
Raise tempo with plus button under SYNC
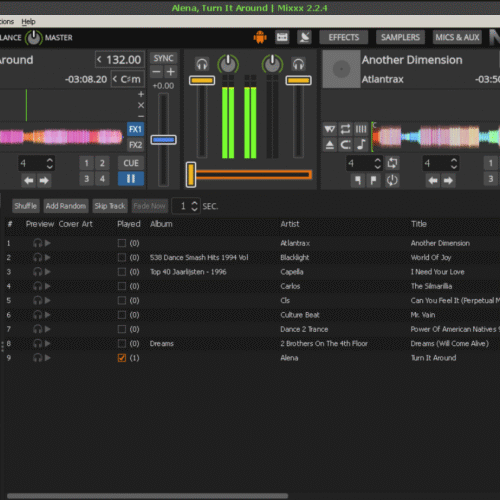pyautogui.click(x=170, y=72)
